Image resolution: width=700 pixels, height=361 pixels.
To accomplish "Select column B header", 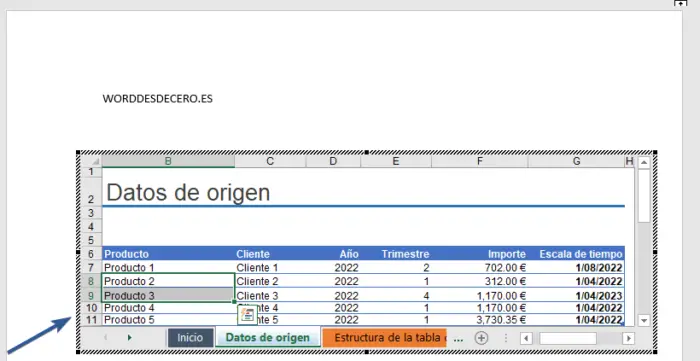I will [x=168, y=161].
